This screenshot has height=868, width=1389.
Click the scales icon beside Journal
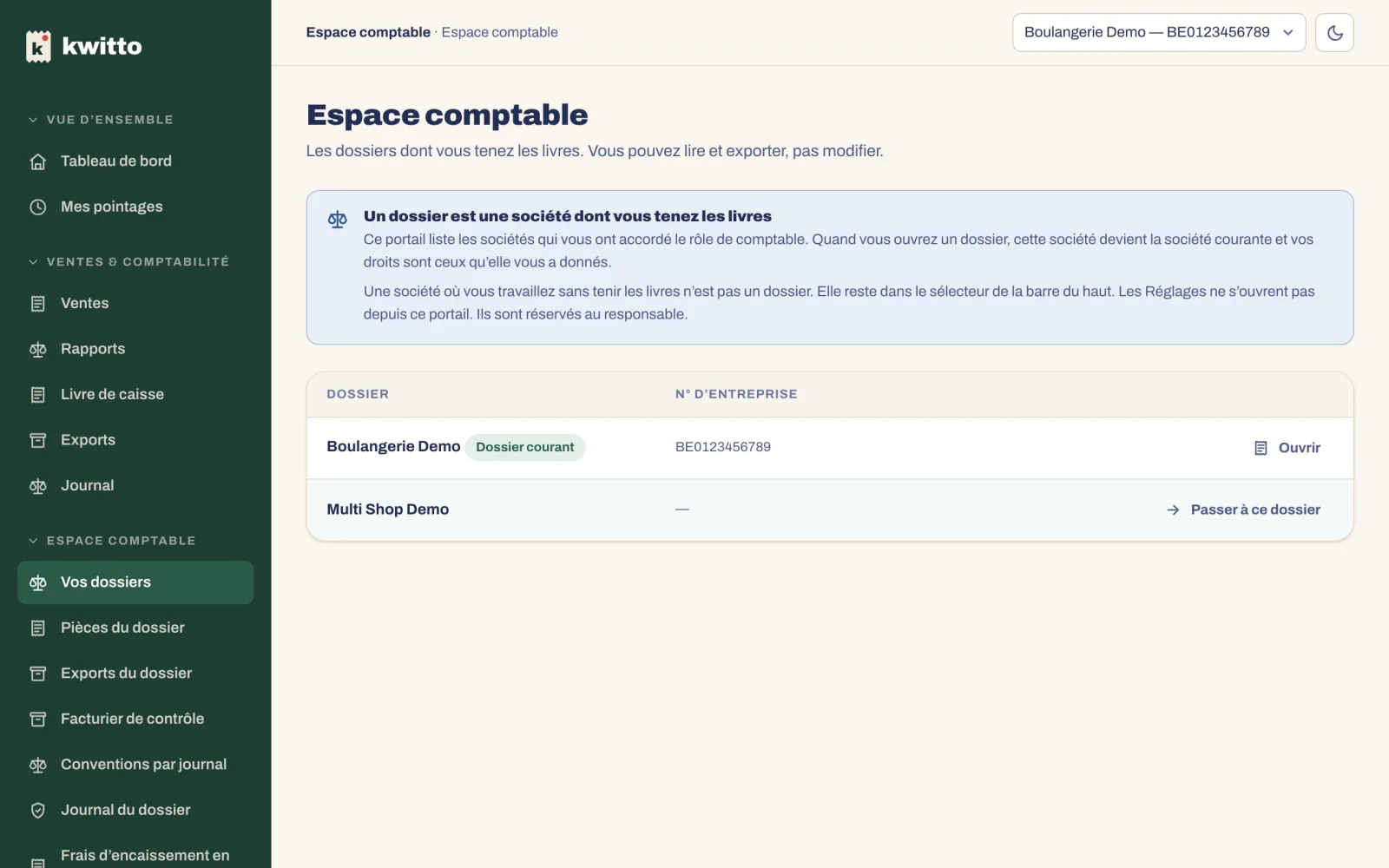click(x=38, y=486)
